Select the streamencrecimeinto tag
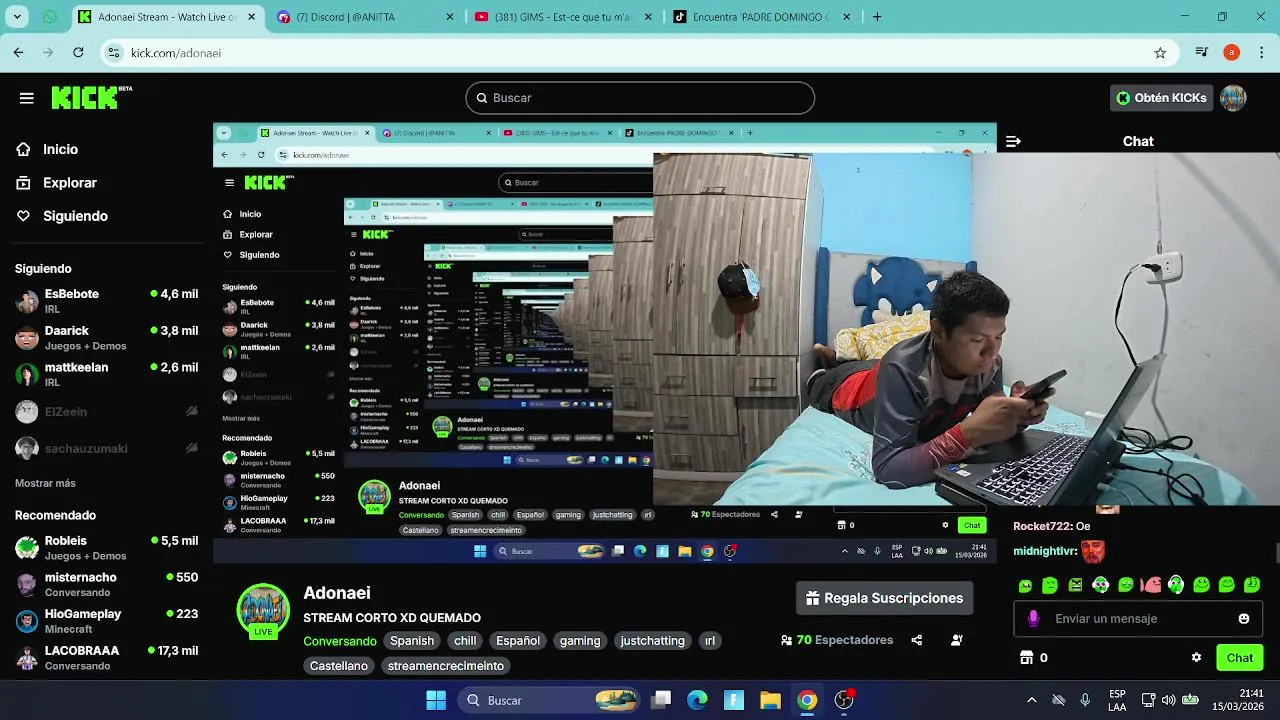This screenshot has width=1280, height=720. coord(446,666)
